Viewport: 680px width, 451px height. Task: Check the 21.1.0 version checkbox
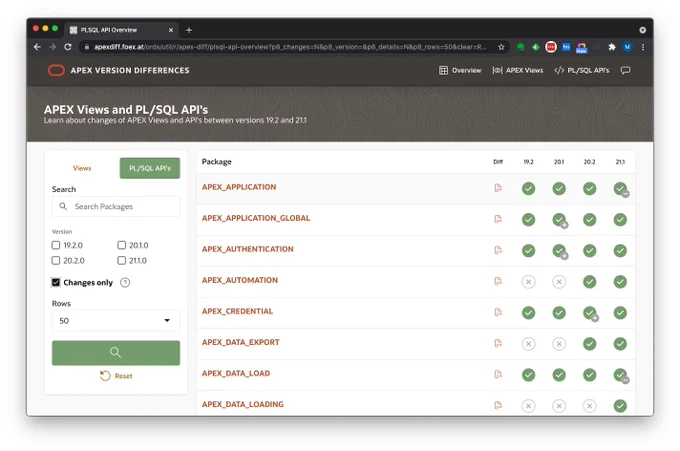[122, 260]
